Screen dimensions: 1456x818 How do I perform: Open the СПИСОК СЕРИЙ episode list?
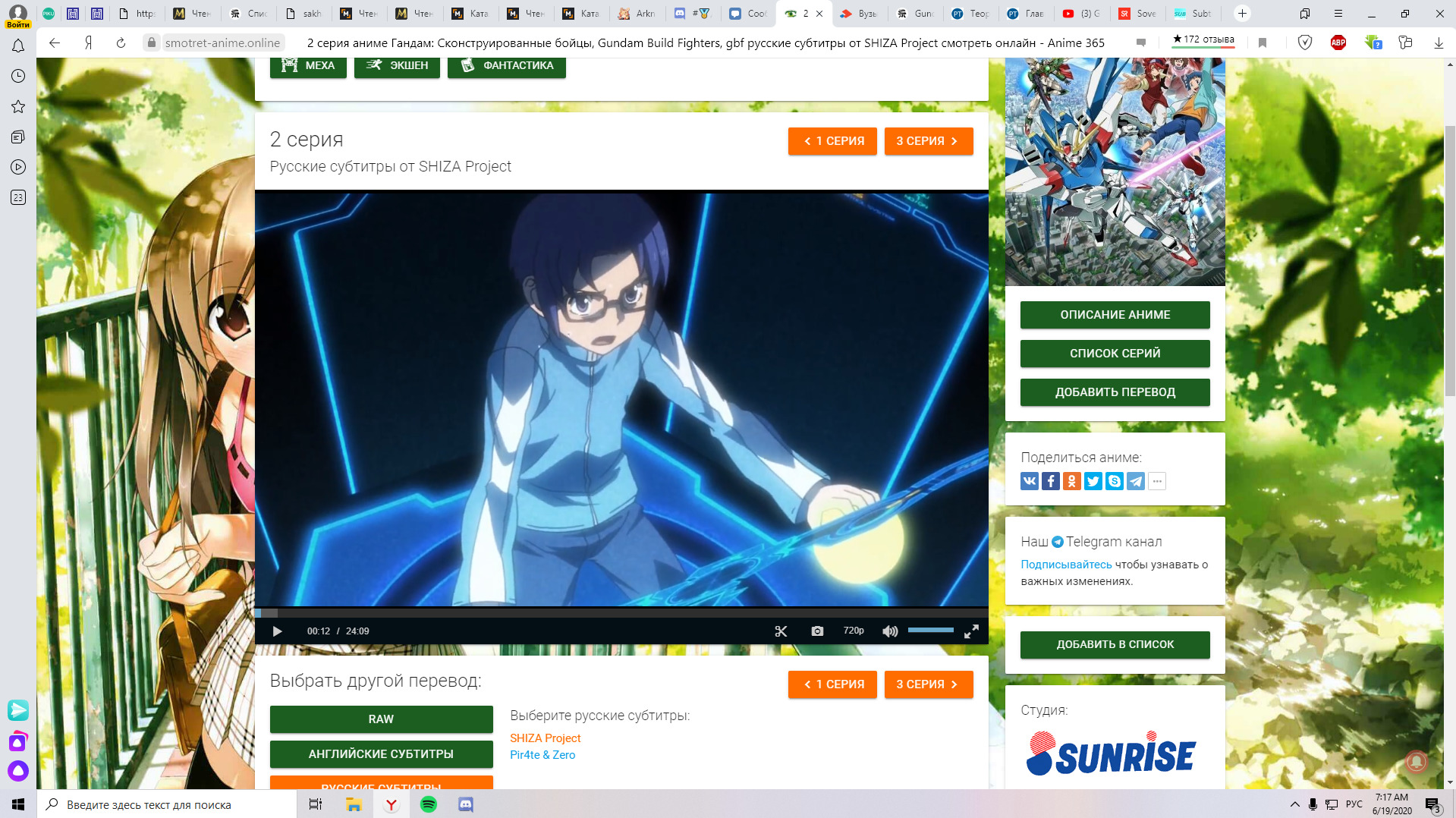click(x=1115, y=354)
